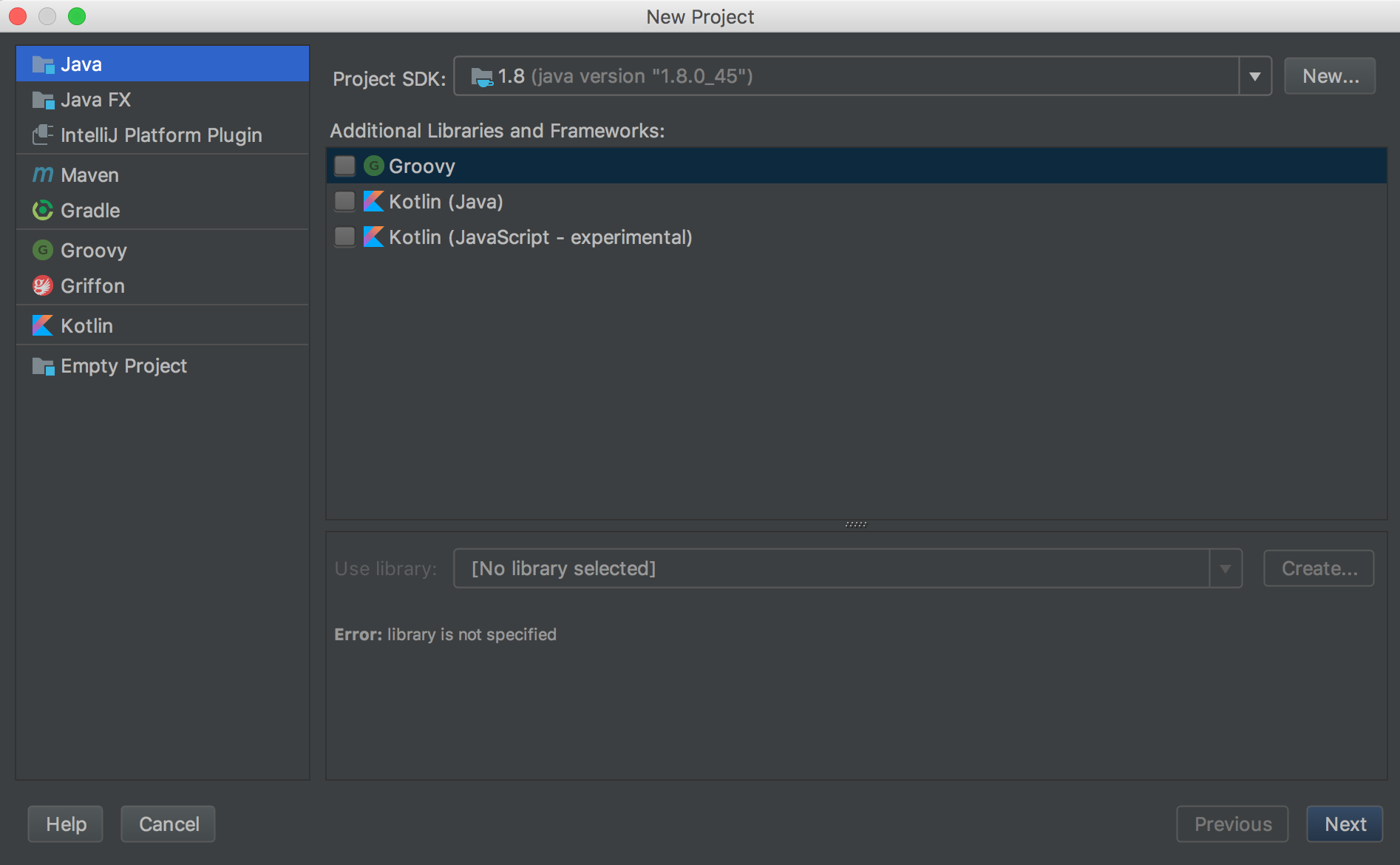This screenshot has width=1400, height=865.
Task: Click the Kotlin icon in left sidebar
Action: (43, 326)
